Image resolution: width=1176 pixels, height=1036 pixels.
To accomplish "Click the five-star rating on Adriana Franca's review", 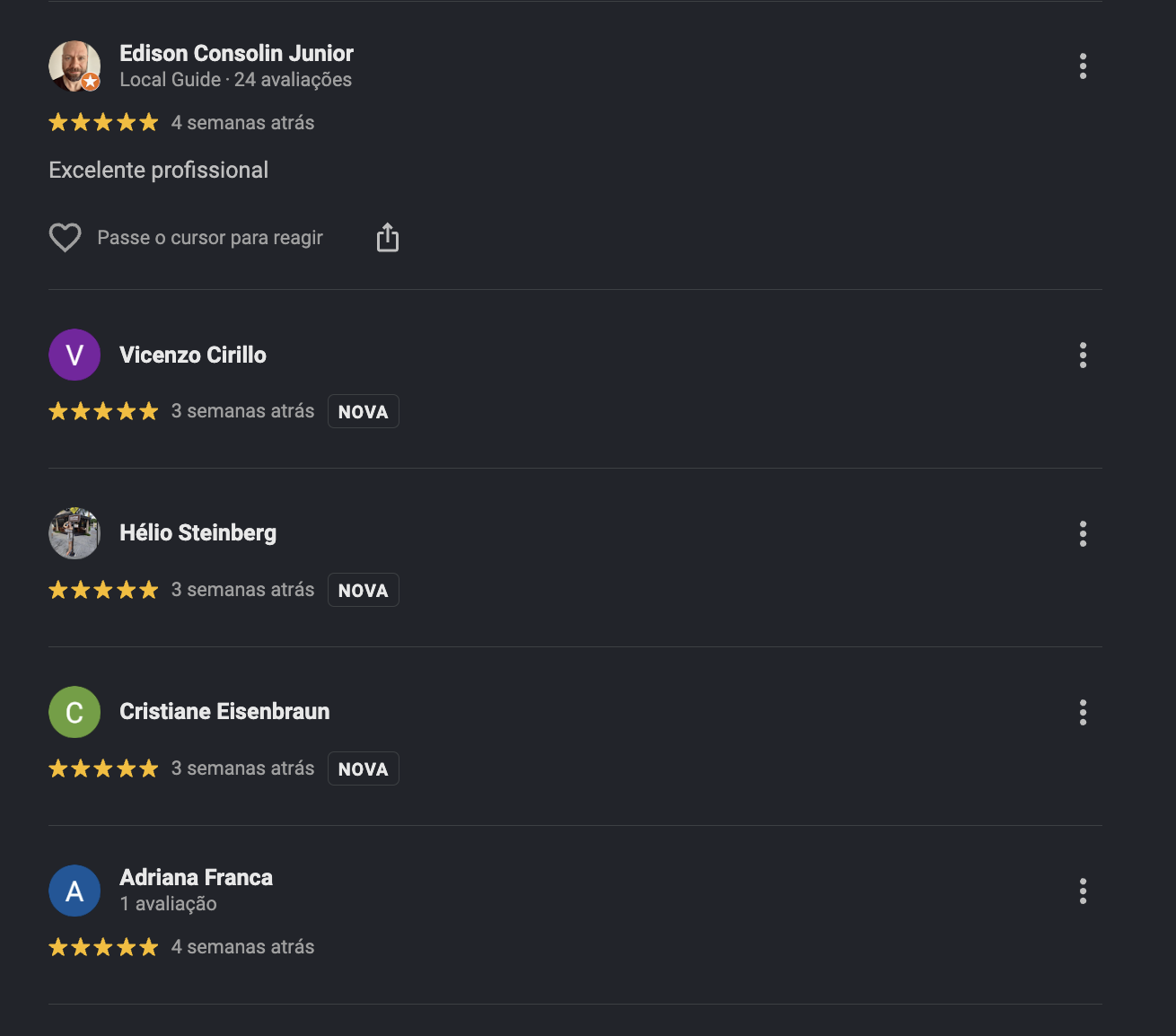I will pyautogui.click(x=103, y=947).
